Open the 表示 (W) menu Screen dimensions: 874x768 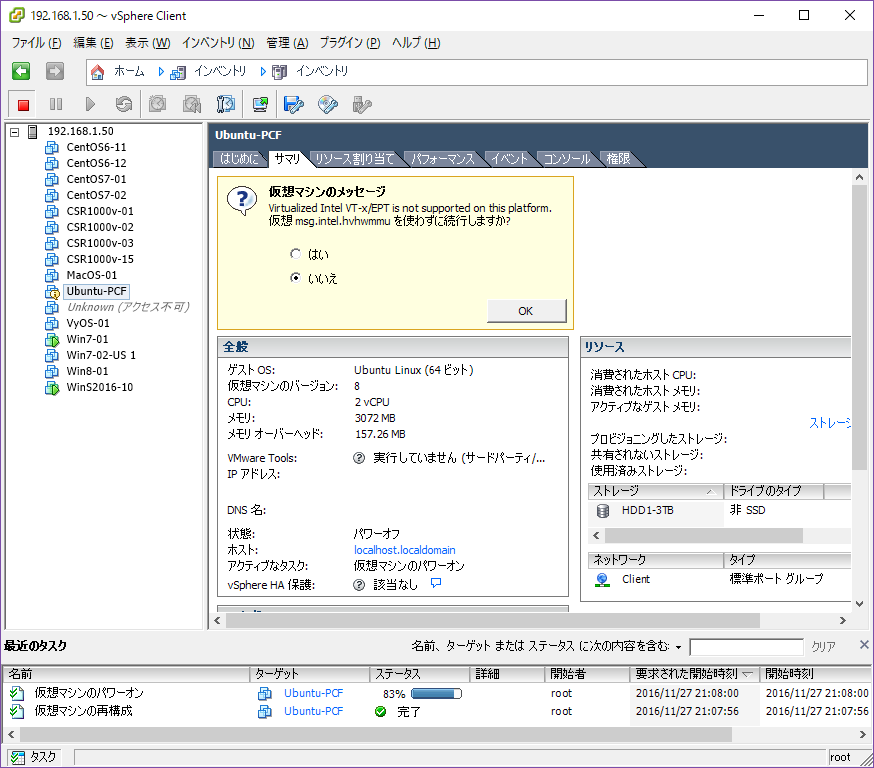point(147,43)
